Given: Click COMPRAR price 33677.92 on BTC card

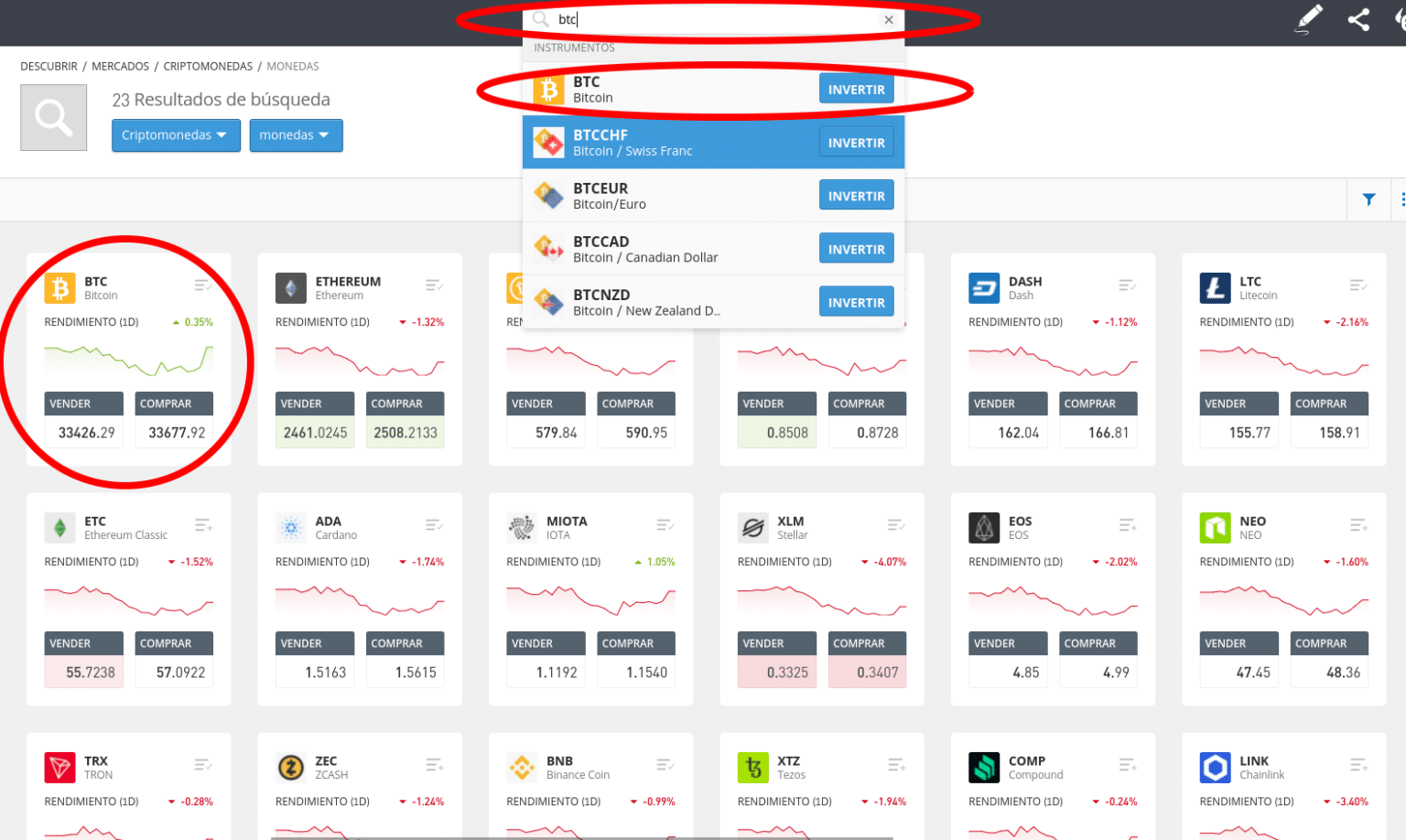Looking at the screenshot, I should coord(176,433).
